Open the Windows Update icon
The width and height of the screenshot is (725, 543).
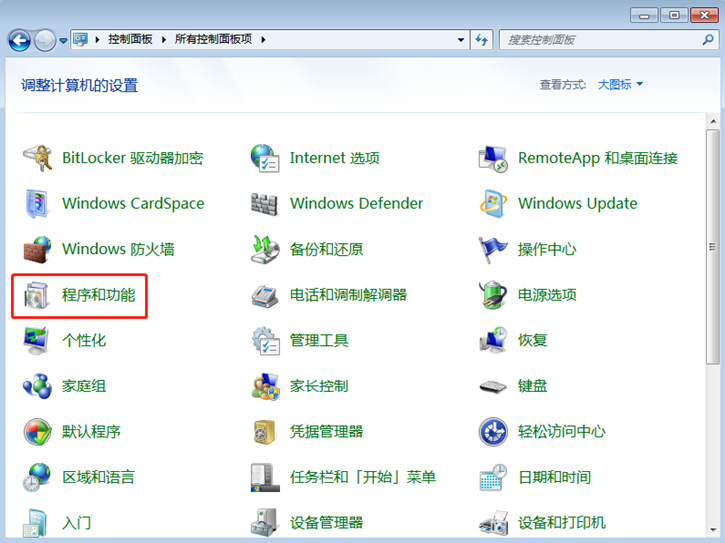pos(493,204)
